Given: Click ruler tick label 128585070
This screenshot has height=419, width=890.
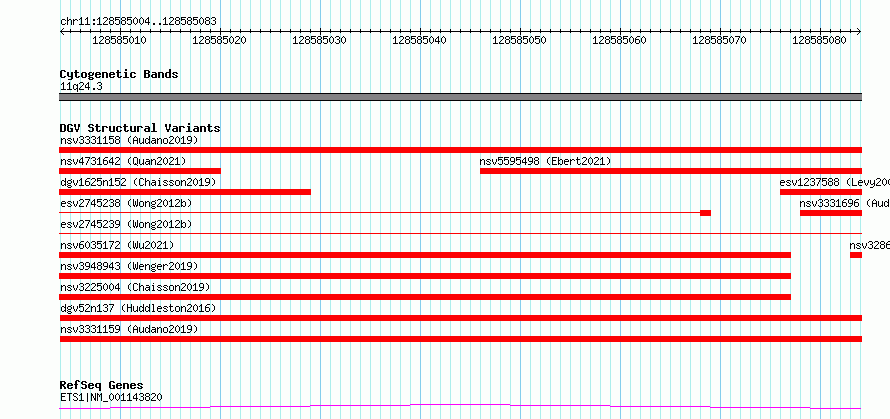Looking at the screenshot, I should (720, 40).
